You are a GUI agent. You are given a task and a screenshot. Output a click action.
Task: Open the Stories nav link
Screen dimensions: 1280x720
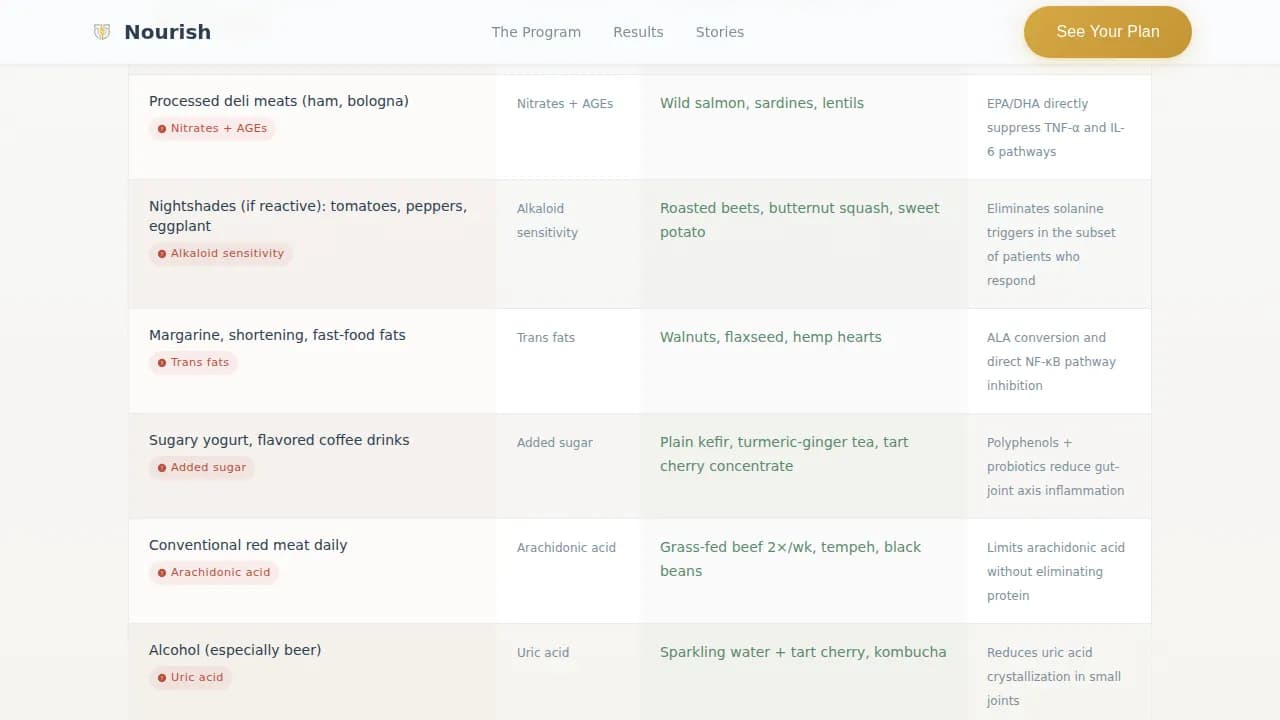(x=720, y=32)
